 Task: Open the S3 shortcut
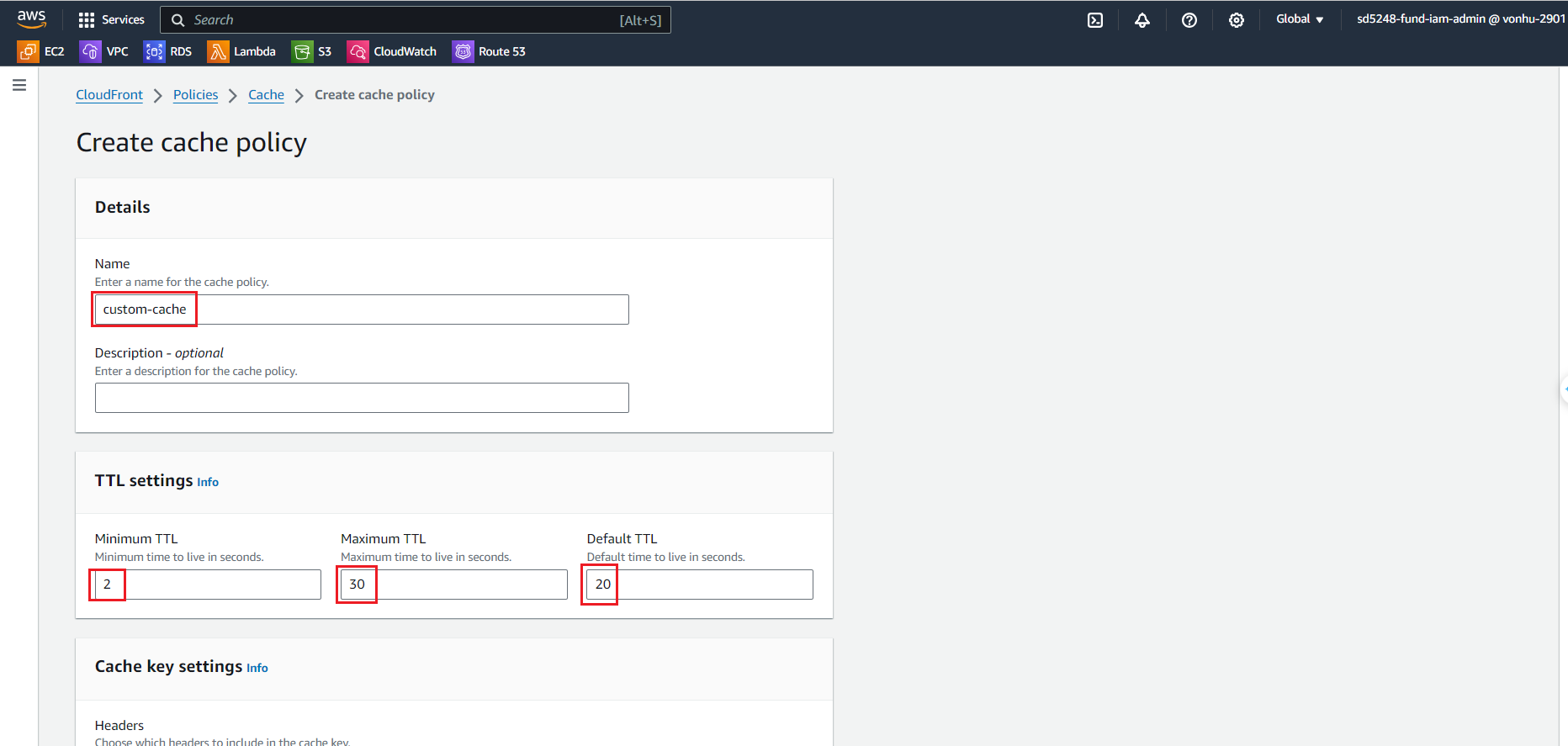coord(312,51)
